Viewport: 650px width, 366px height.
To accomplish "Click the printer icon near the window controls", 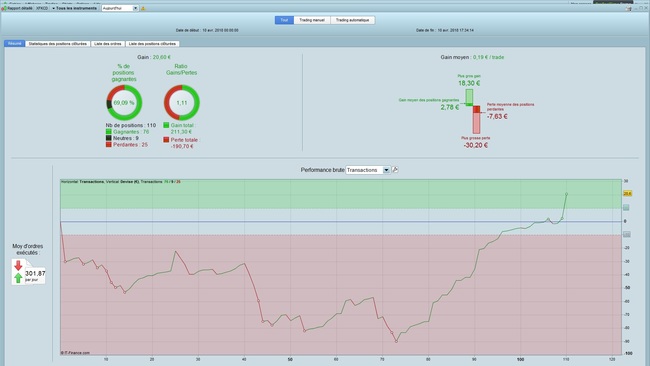I will [x=628, y=8].
